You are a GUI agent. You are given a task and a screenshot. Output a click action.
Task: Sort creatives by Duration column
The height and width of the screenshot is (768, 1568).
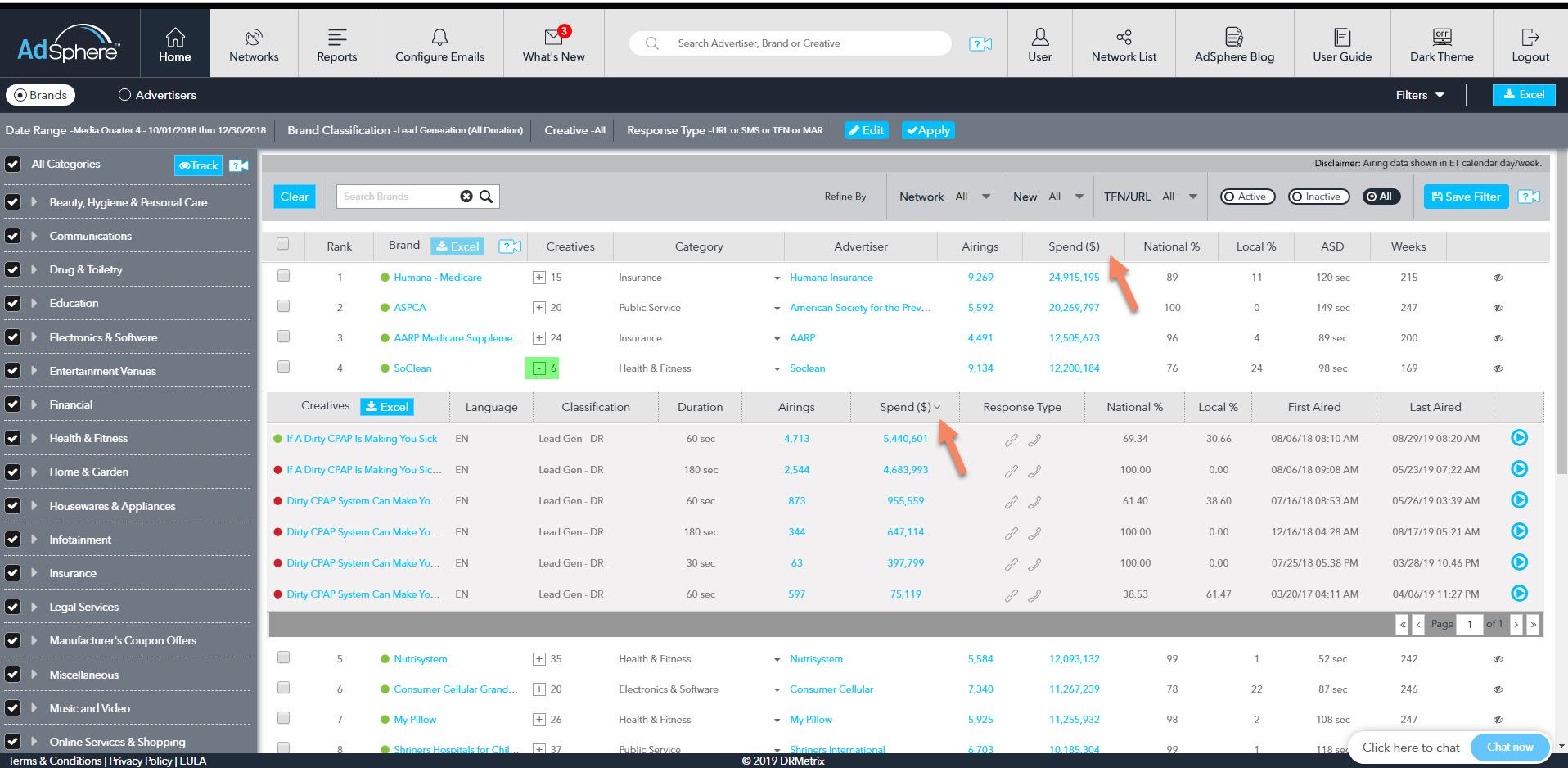pos(700,407)
